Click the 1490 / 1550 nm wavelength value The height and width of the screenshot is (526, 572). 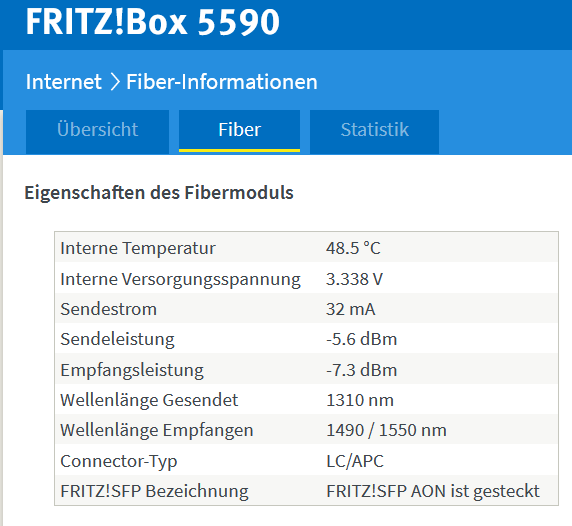coord(386,430)
